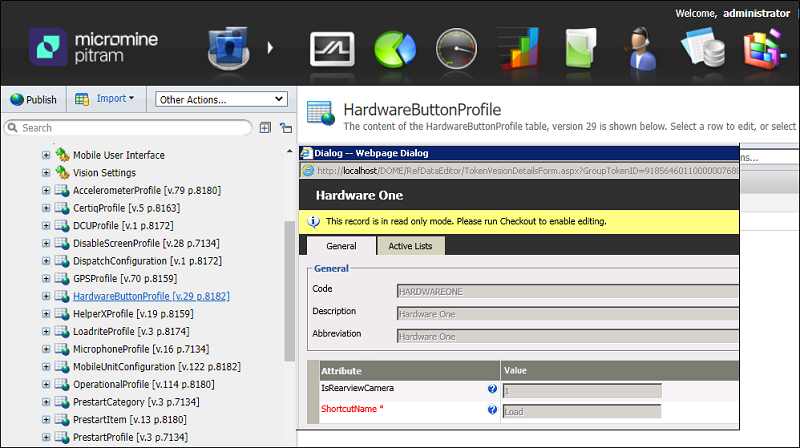Click the help icon beside ShortcutName
Viewport: 800px width, 448px height.
pos(492,410)
